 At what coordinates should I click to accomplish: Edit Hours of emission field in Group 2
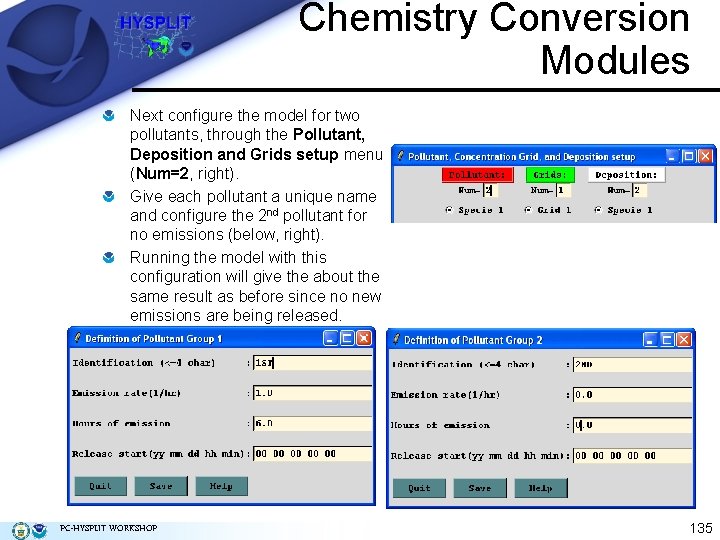632,425
